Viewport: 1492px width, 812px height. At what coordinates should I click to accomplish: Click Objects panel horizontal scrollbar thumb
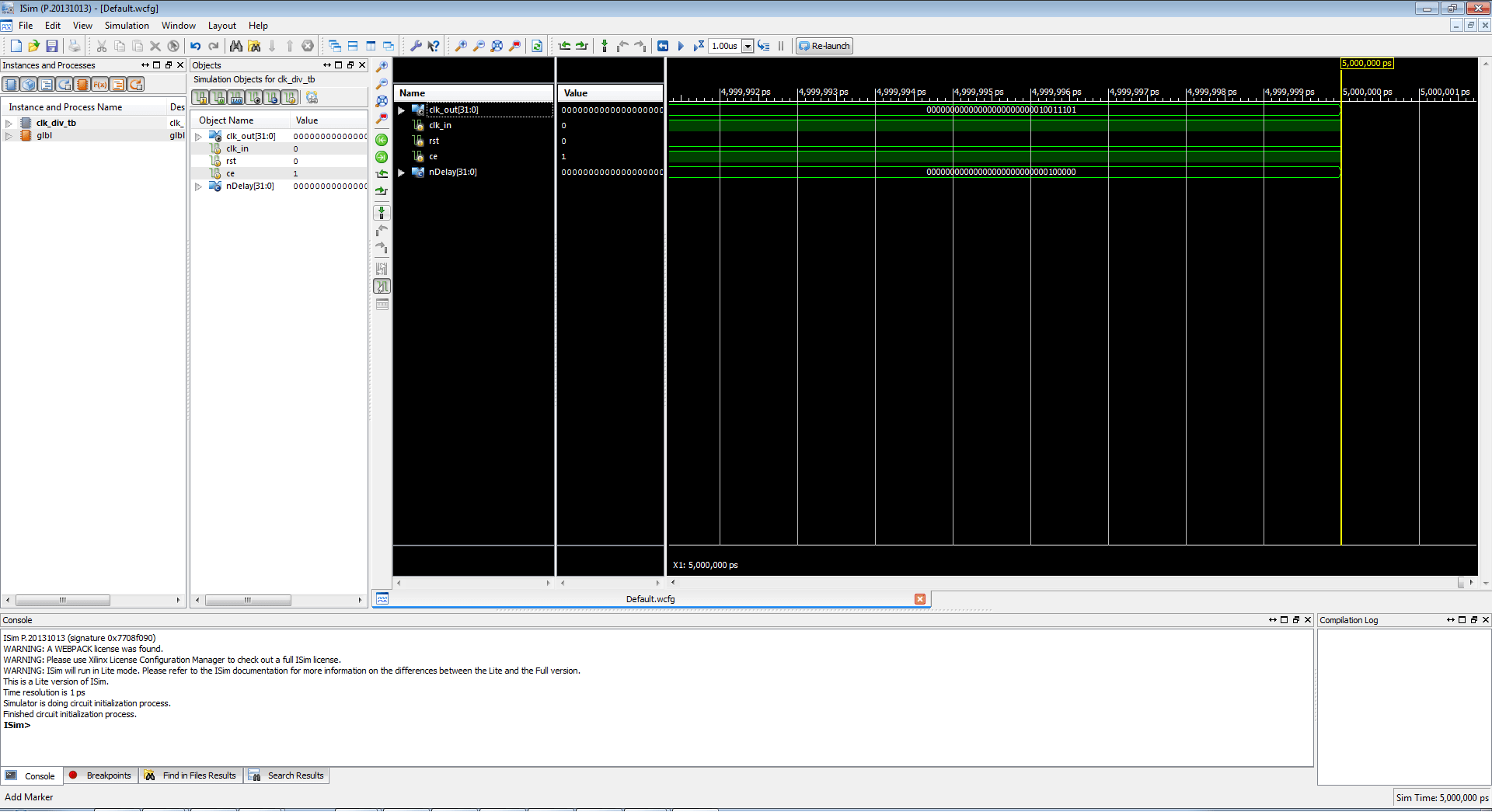coord(248,600)
